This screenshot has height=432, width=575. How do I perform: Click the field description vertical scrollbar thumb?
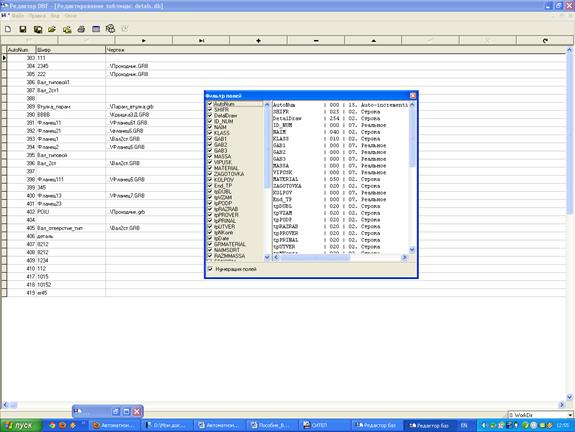pos(412,138)
